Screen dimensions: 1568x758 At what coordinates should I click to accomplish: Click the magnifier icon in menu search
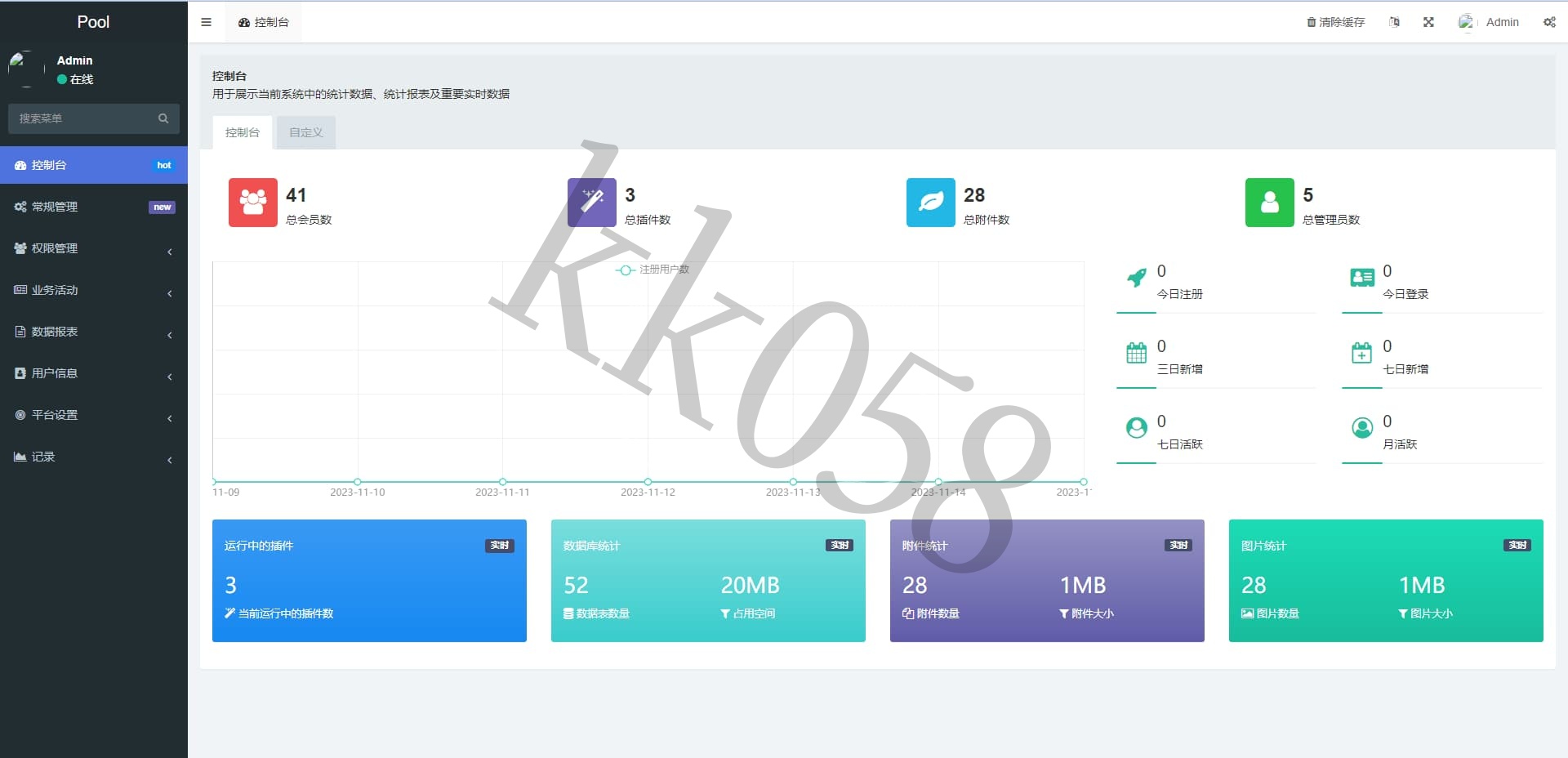[163, 118]
